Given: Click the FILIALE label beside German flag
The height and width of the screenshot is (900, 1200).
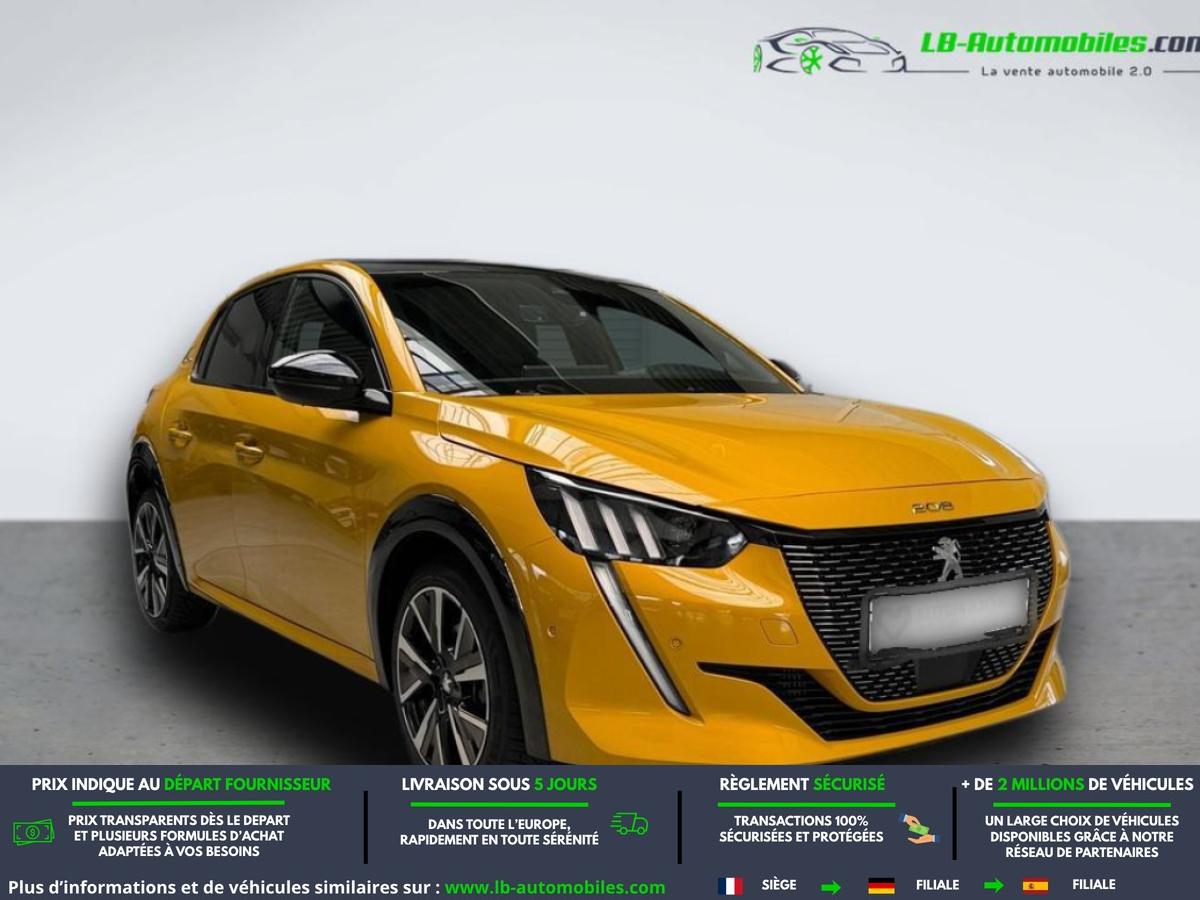Looking at the screenshot, I should (937, 885).
